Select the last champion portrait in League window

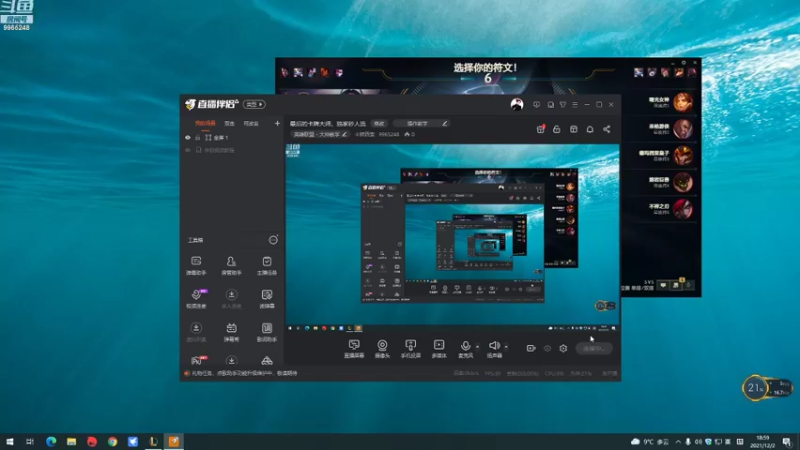point(683,209)
